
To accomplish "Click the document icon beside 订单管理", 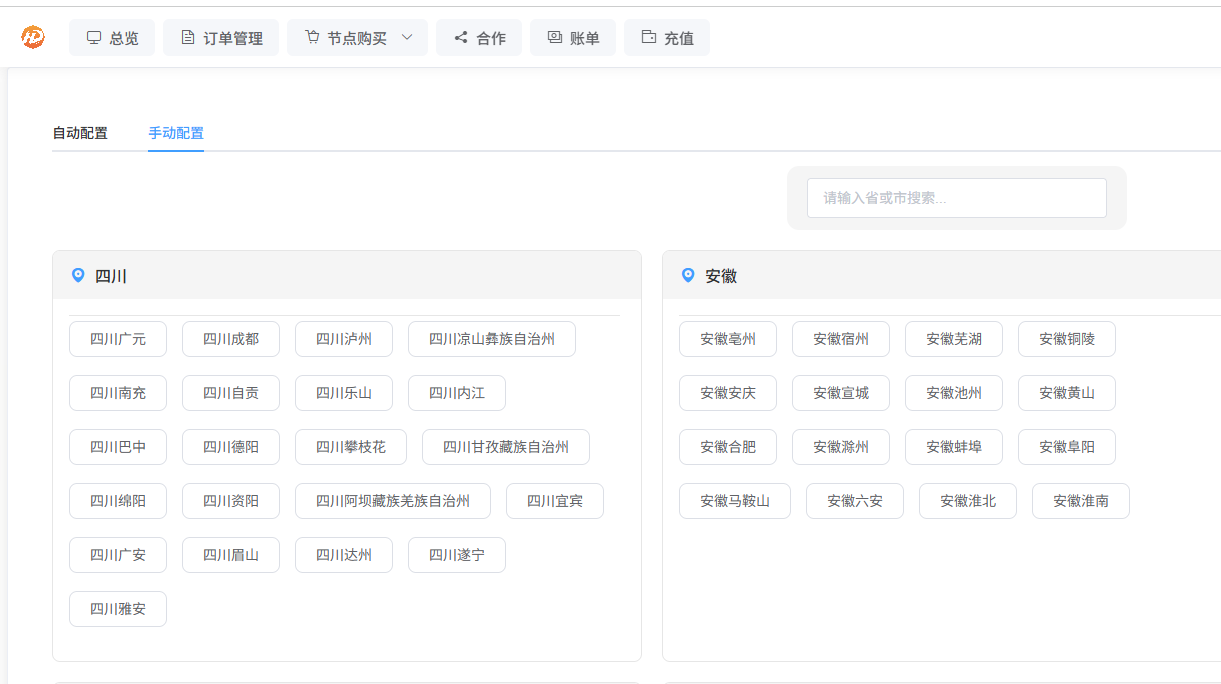I will coord(188,38).
